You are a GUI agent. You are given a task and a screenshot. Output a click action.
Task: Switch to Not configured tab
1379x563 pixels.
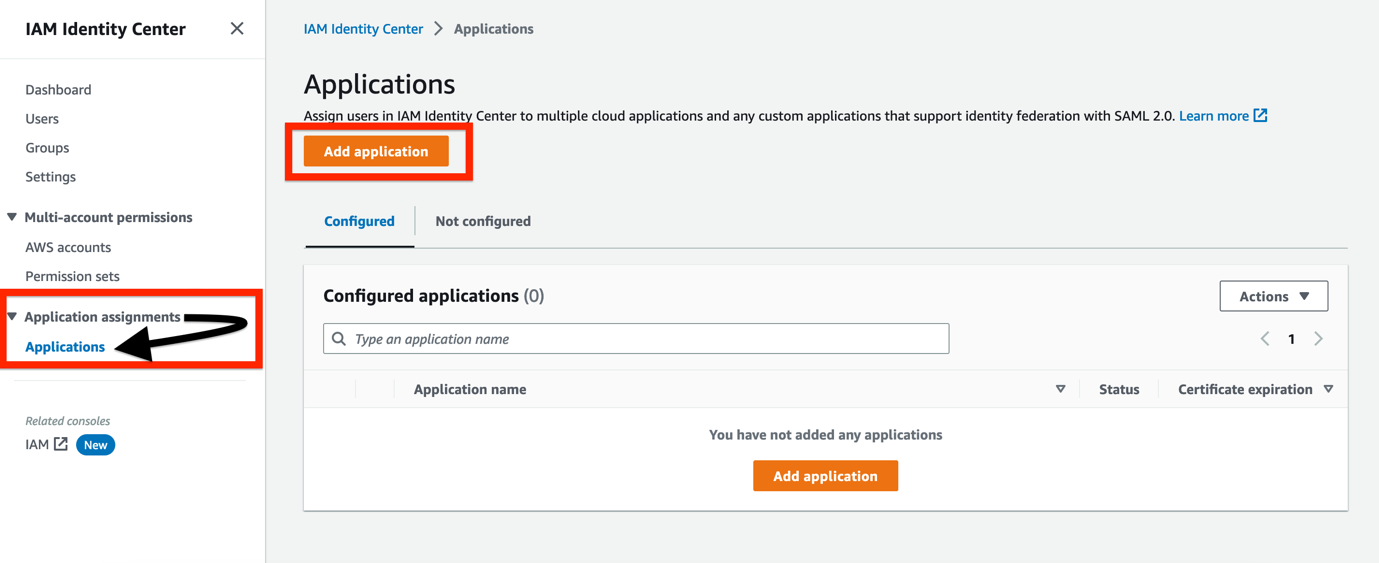[483, 221]
